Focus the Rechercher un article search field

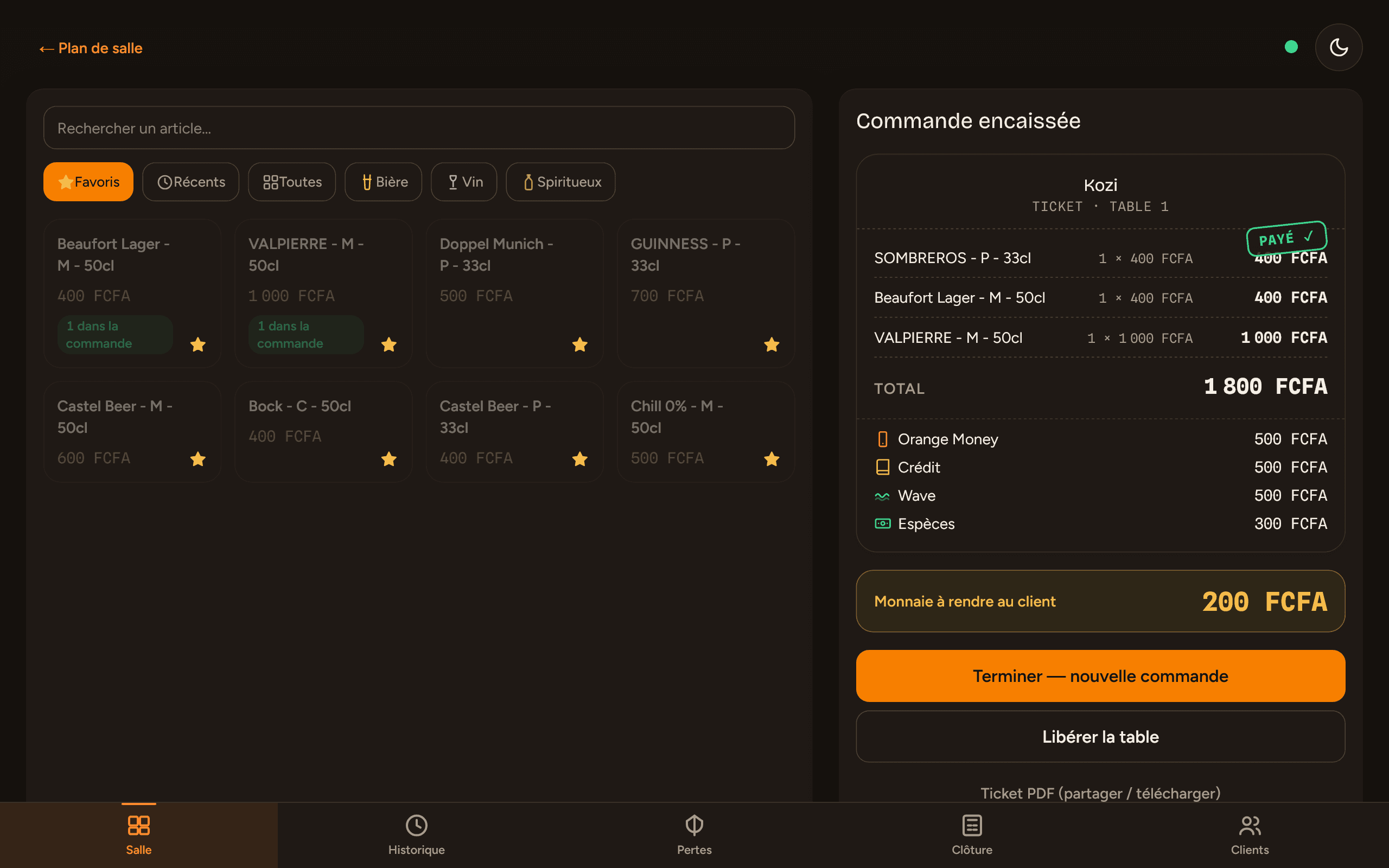tap(419, 127)
